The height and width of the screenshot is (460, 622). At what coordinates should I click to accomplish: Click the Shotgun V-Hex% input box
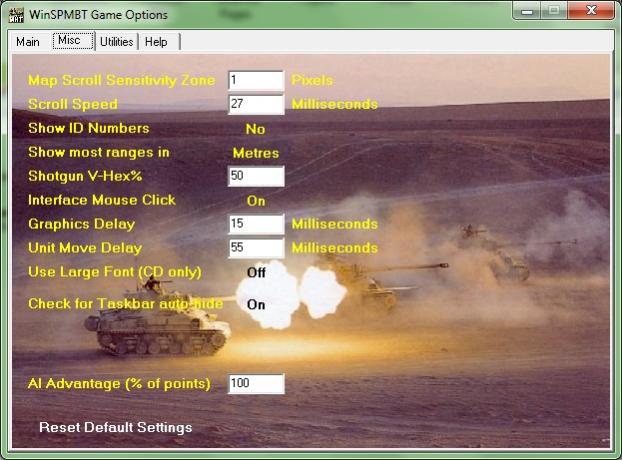coord(256,176)
